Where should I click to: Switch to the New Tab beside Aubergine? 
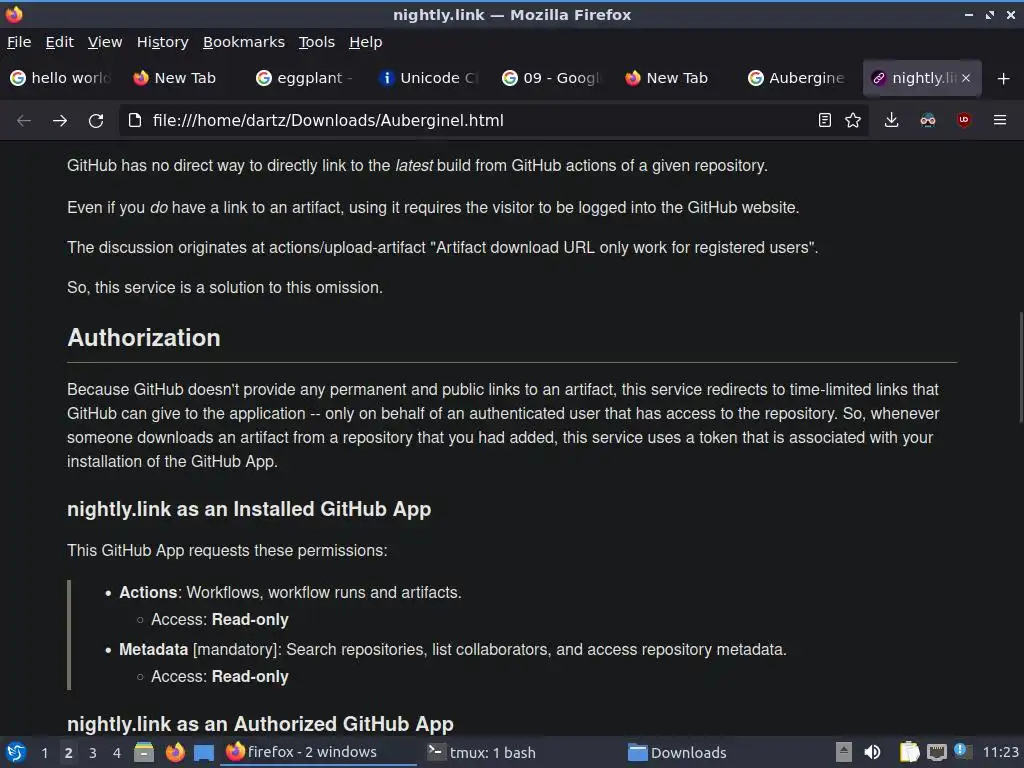(x=675, y=78)
